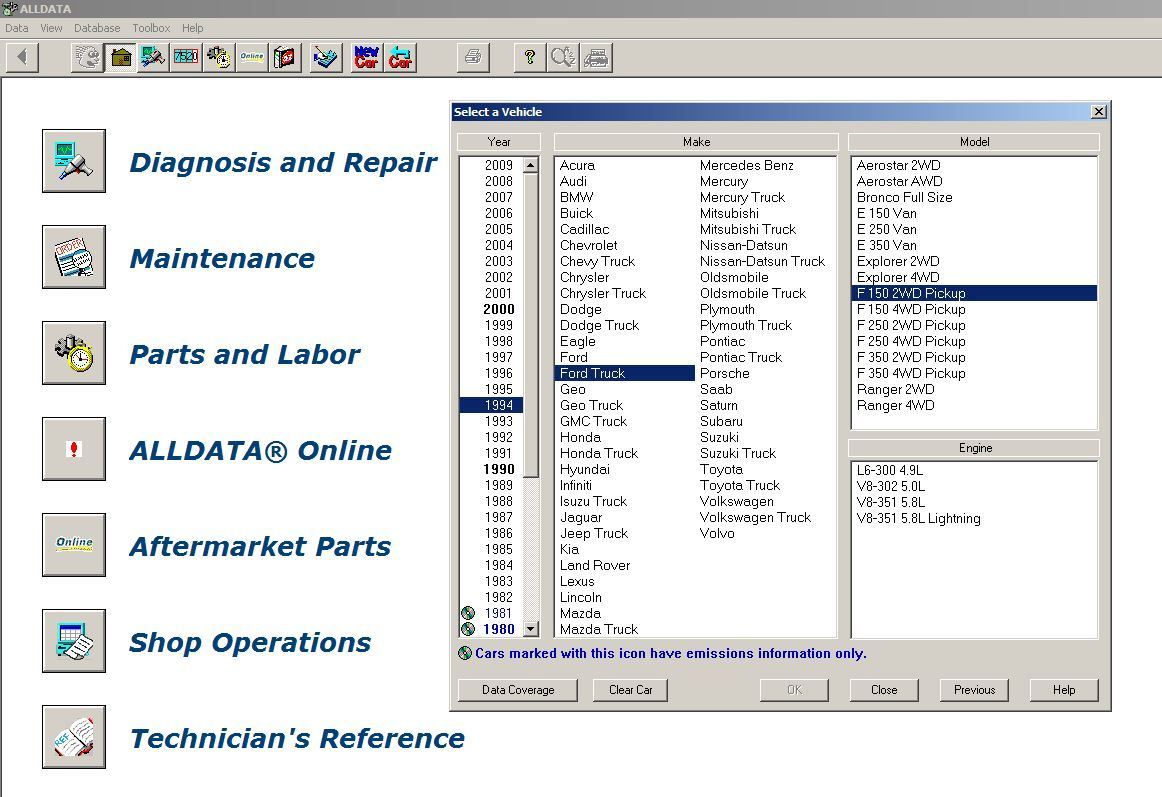
Task: Open Parts and Labor icon button
Action: [x=74, y=353]
